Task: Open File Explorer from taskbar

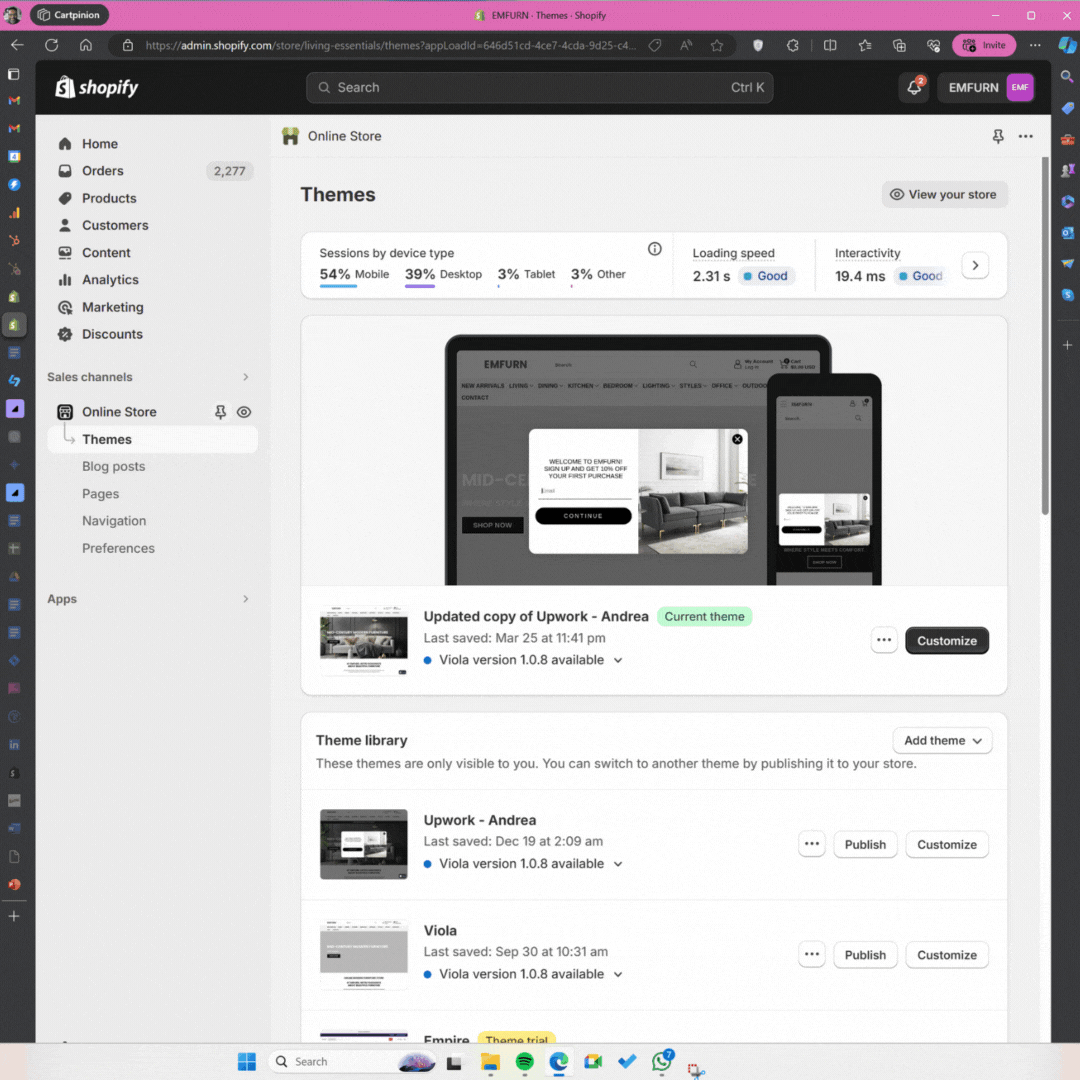Action: tap(490, 1061)
